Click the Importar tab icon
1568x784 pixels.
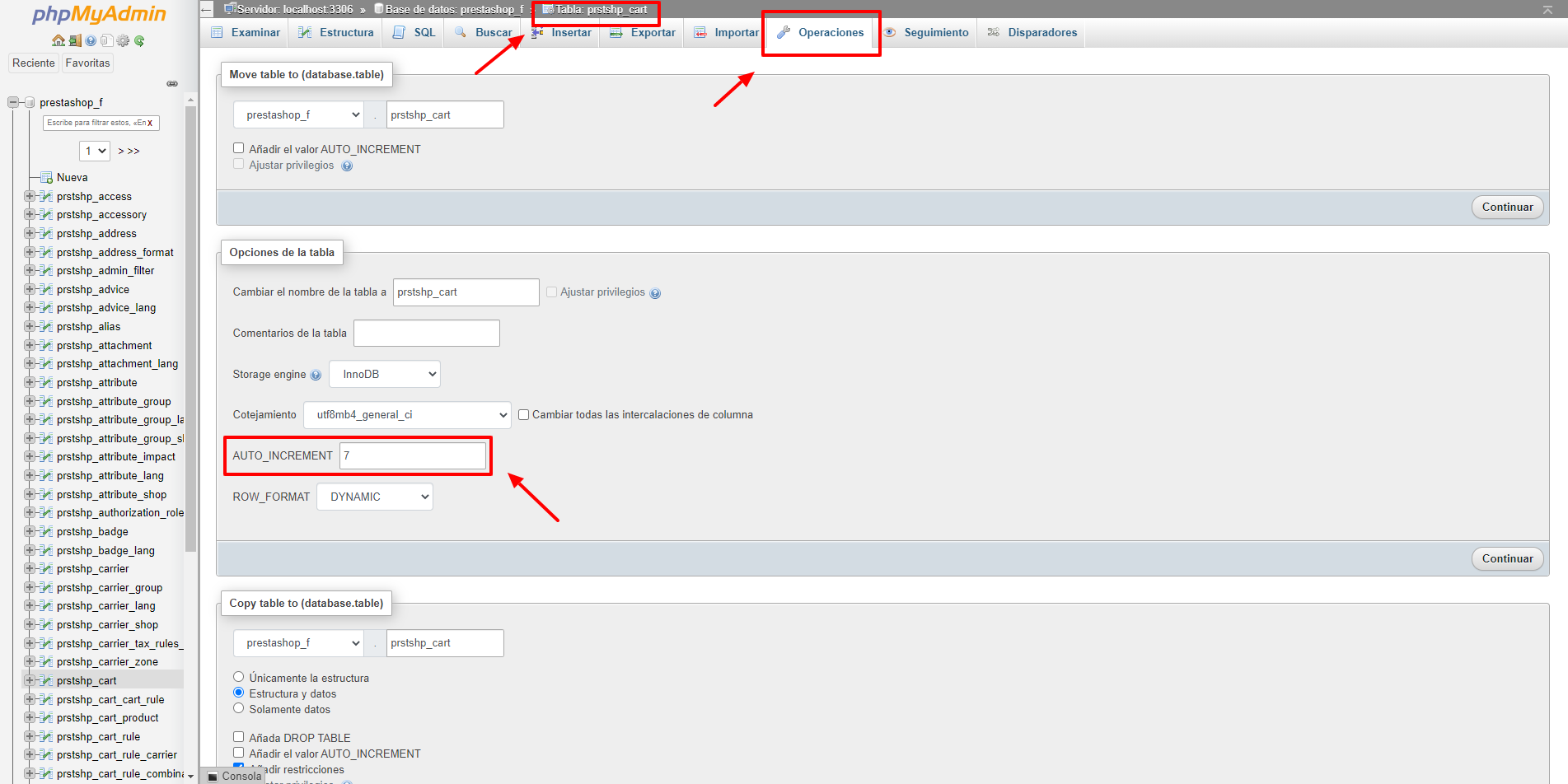[700, 32]
